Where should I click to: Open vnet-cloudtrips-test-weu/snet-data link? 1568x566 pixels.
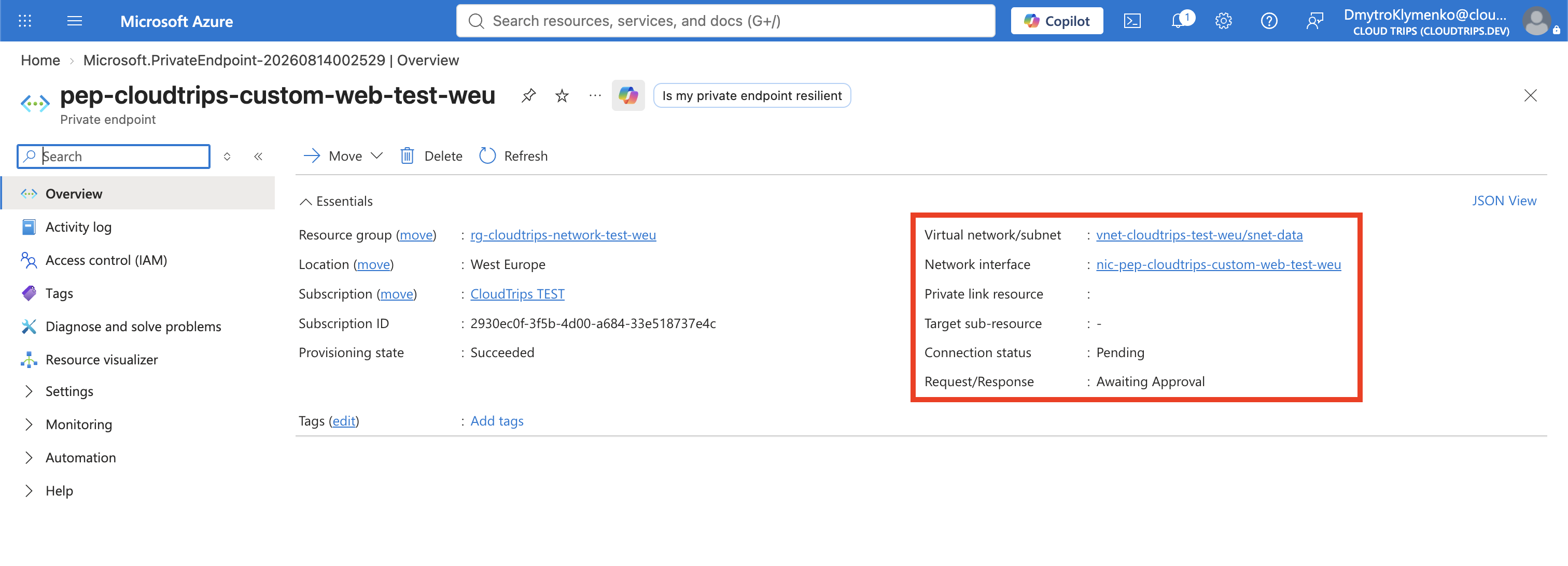click(x=1199, y=235)
